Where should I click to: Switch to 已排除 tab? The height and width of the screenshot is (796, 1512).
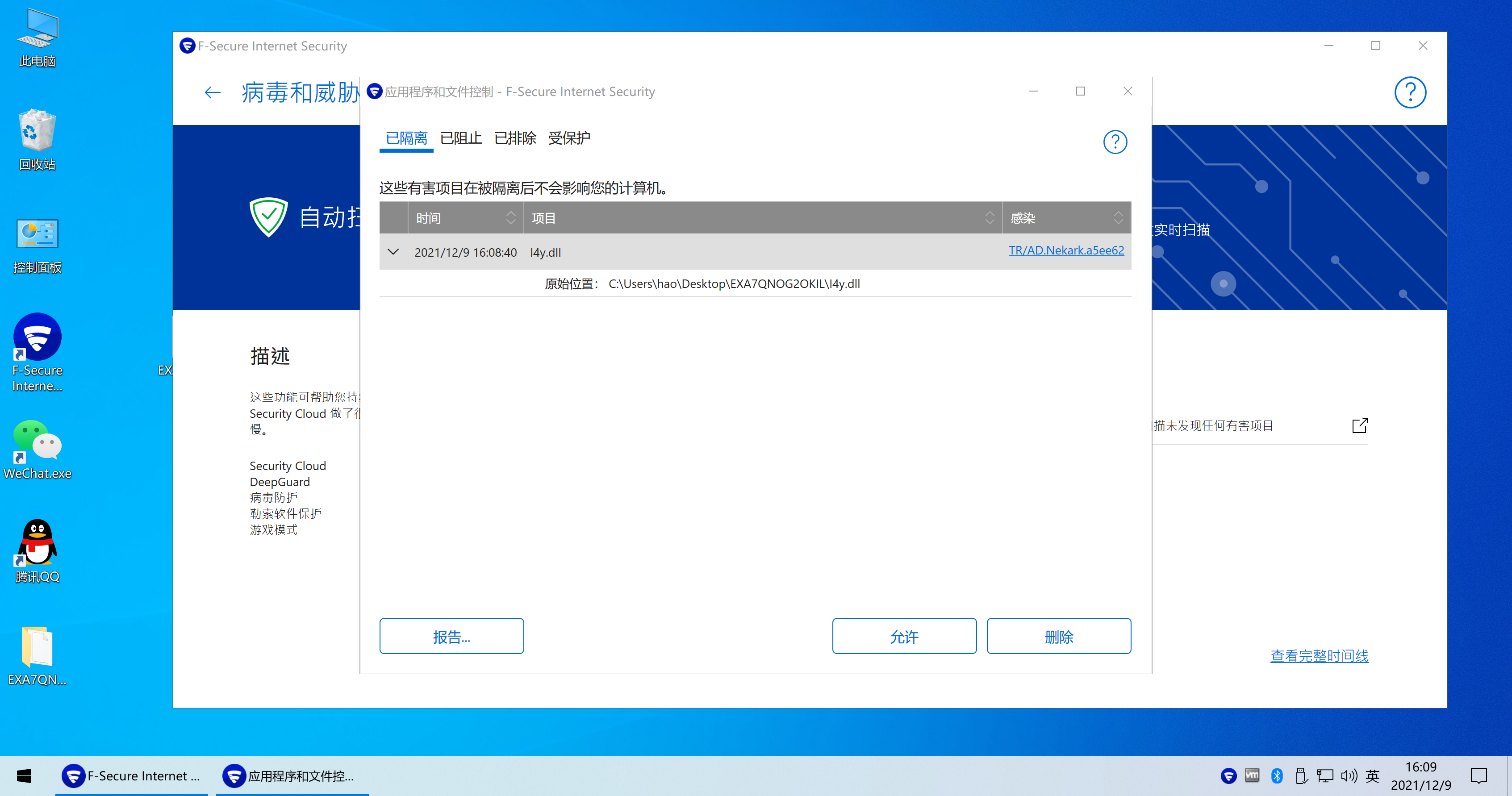515,138
